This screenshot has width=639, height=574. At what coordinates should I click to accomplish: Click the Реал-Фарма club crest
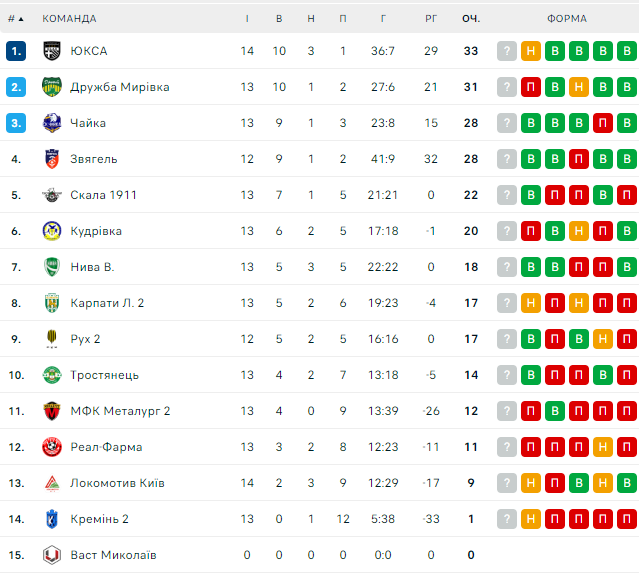click(x=52, y=447)
